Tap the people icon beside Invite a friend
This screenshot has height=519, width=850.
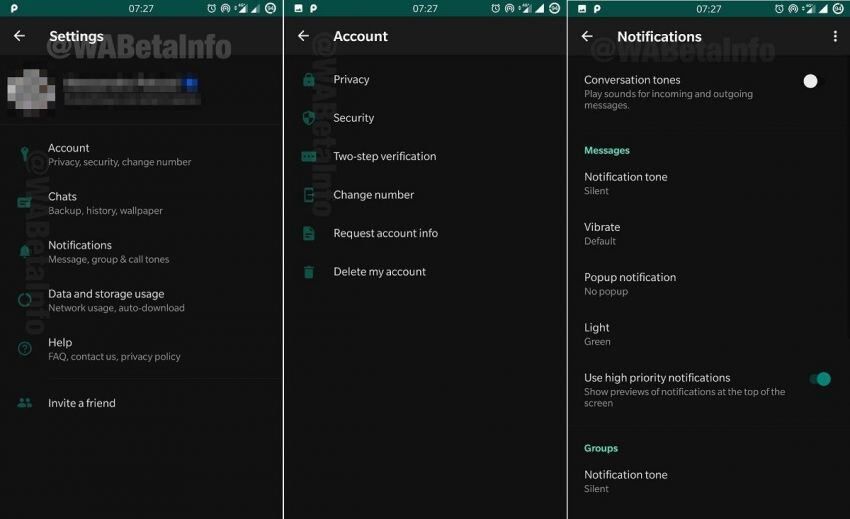25,403
